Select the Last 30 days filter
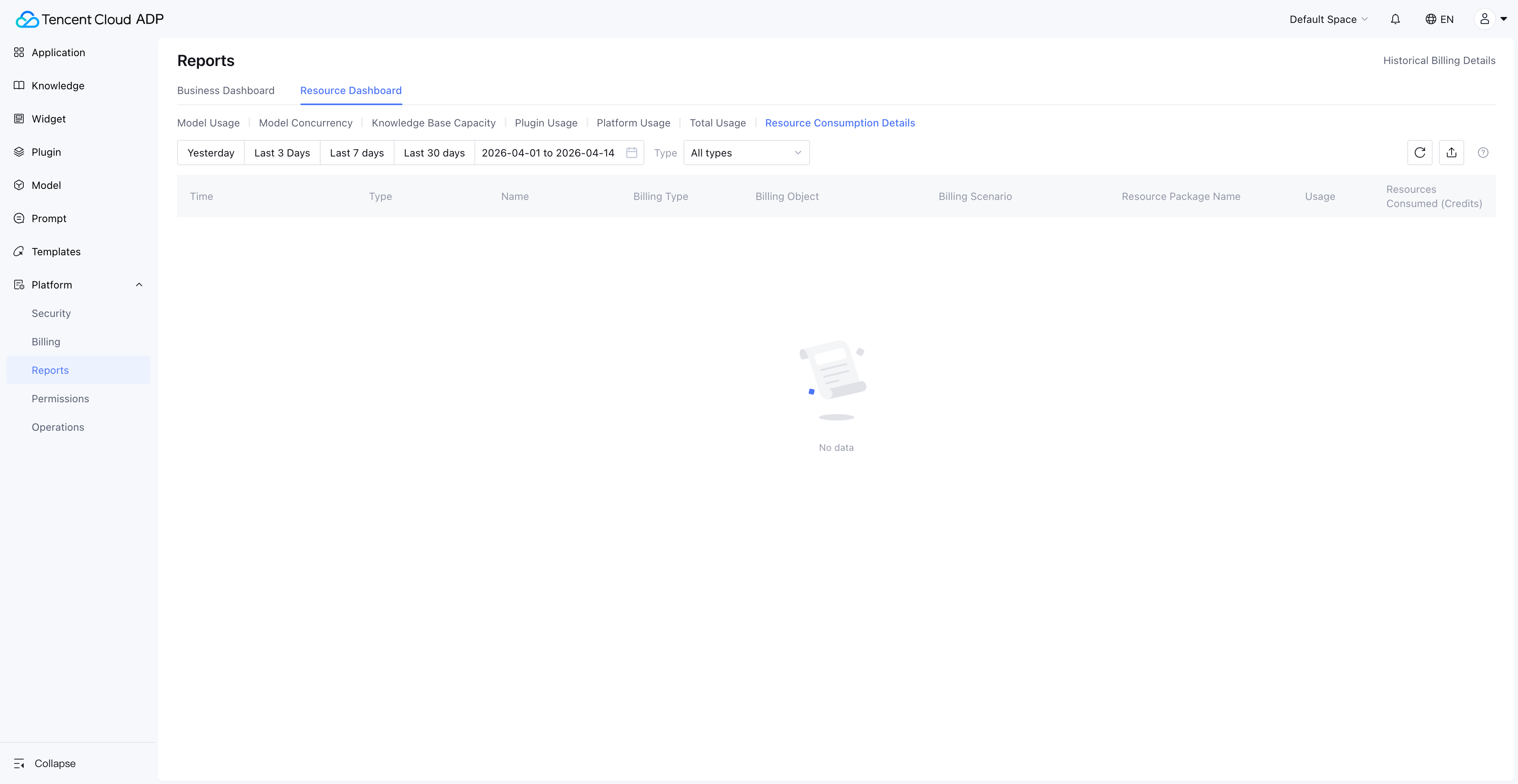The width and height of the screenshot is (1518, 784). click(434, 153)
